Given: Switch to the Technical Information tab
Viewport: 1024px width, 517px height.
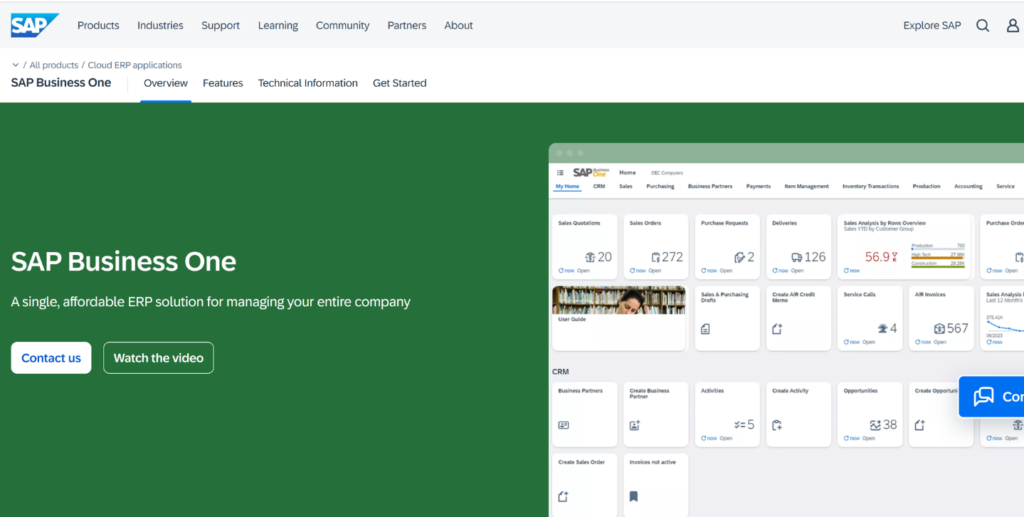Looking at the screenshot, I should 308,83.
